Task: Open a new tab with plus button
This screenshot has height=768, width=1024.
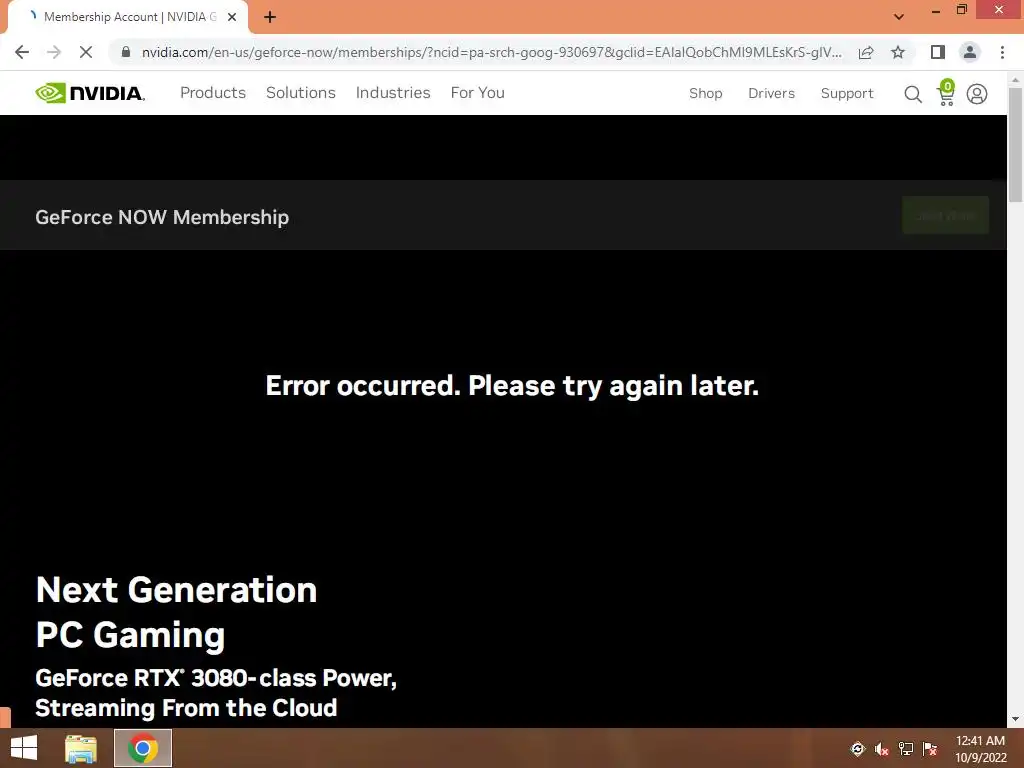Action: coord(270,18)
